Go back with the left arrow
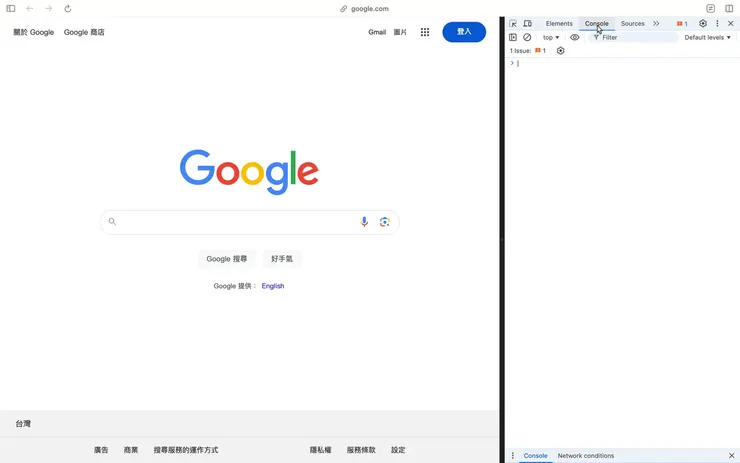This screenshot has width=740, height=463. coord(30,8)
